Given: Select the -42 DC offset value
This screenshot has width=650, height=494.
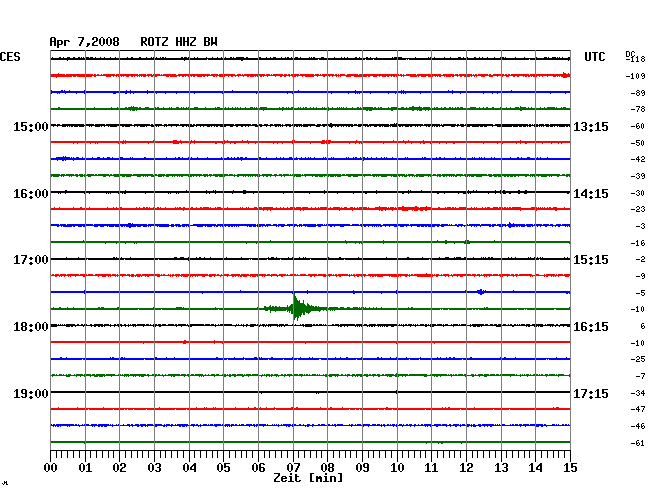Looking at the screenshot, I should click(638, 159).
